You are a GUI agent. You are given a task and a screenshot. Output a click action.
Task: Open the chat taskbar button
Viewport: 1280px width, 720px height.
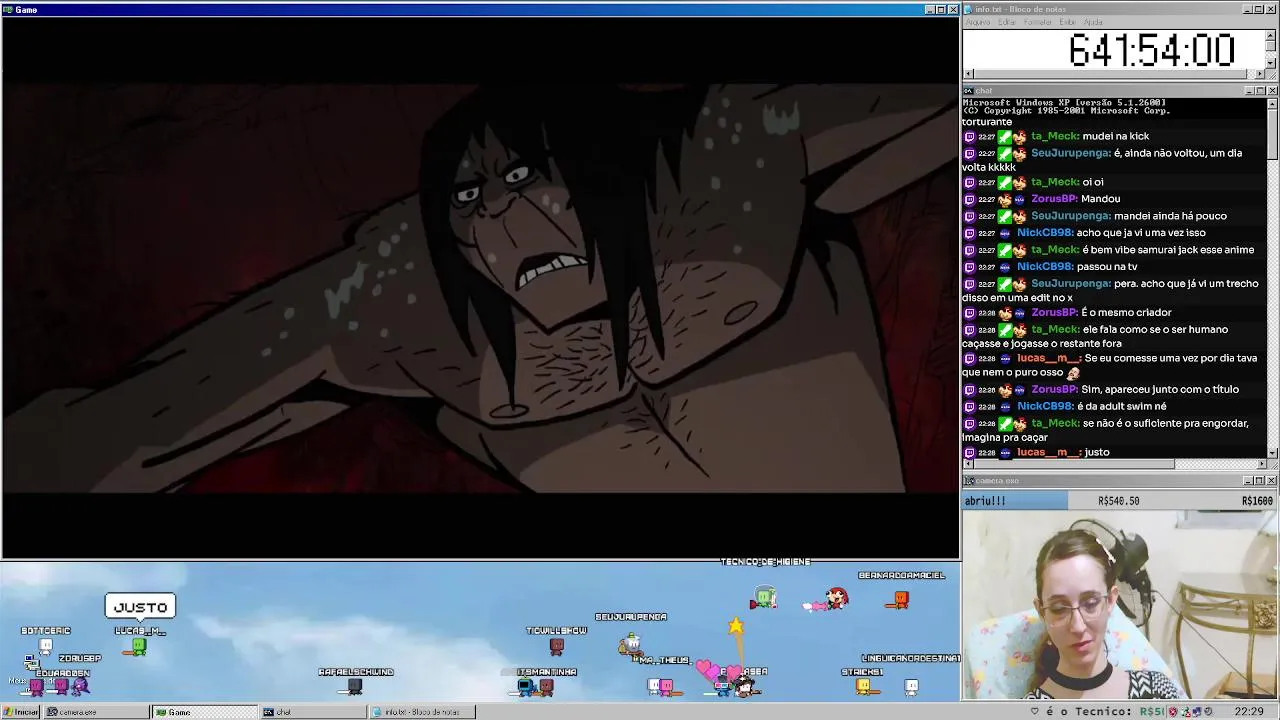click(313, 712)
